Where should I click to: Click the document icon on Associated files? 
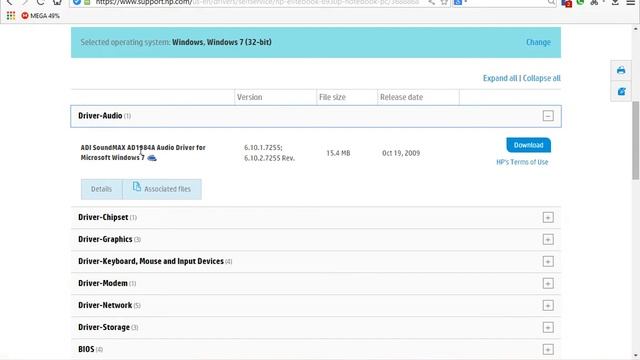[137, 187]
